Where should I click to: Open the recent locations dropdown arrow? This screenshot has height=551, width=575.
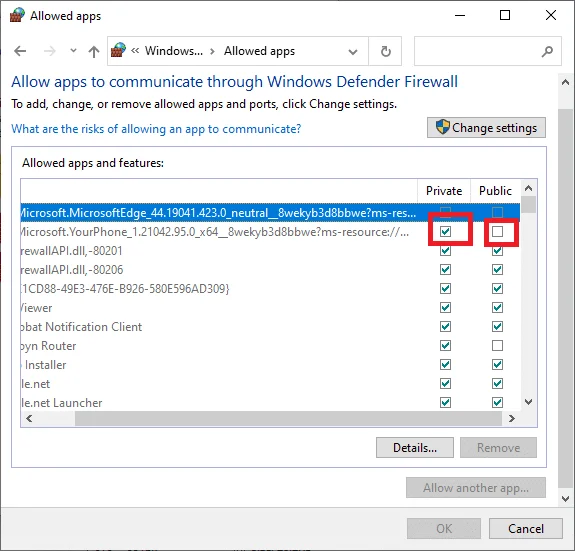pos(73,51)
